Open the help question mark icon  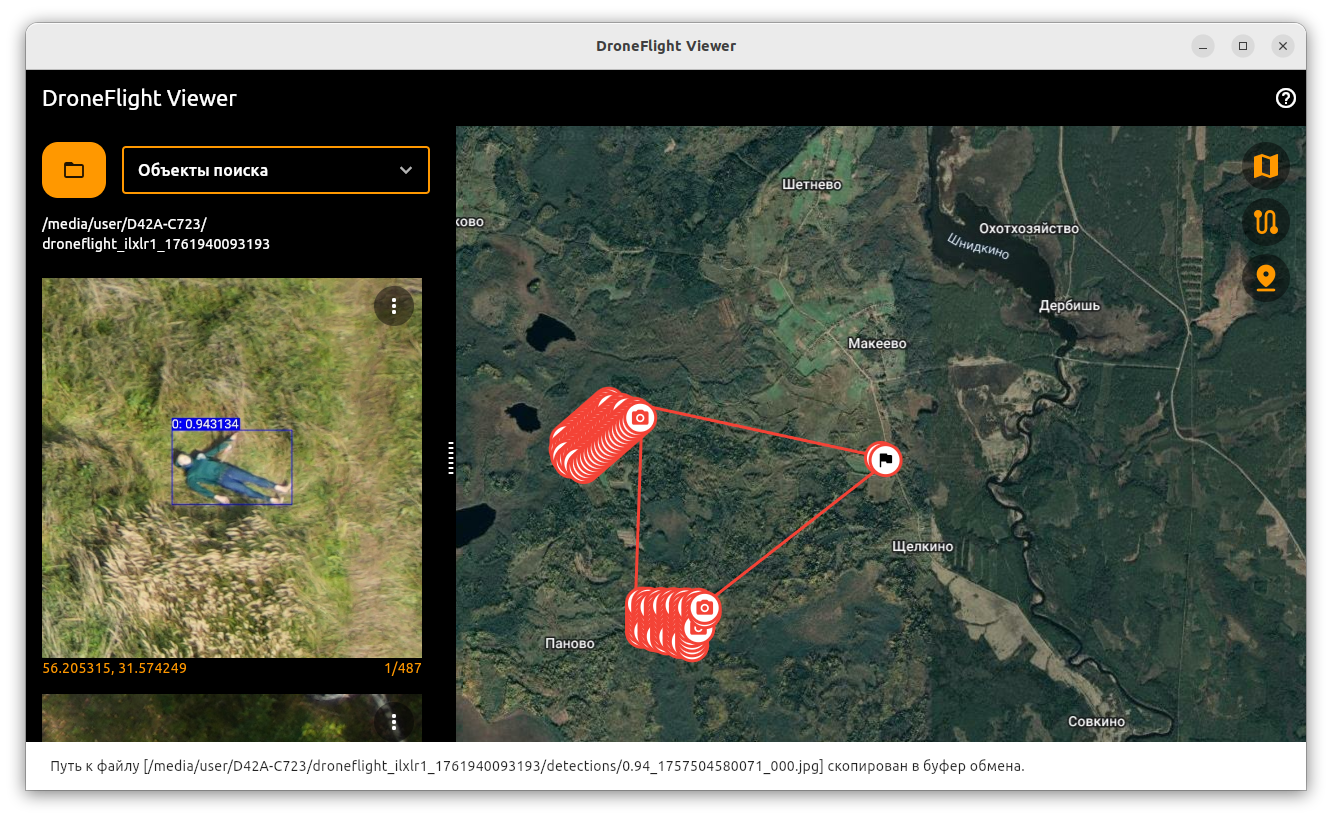tap(1286, 98)
